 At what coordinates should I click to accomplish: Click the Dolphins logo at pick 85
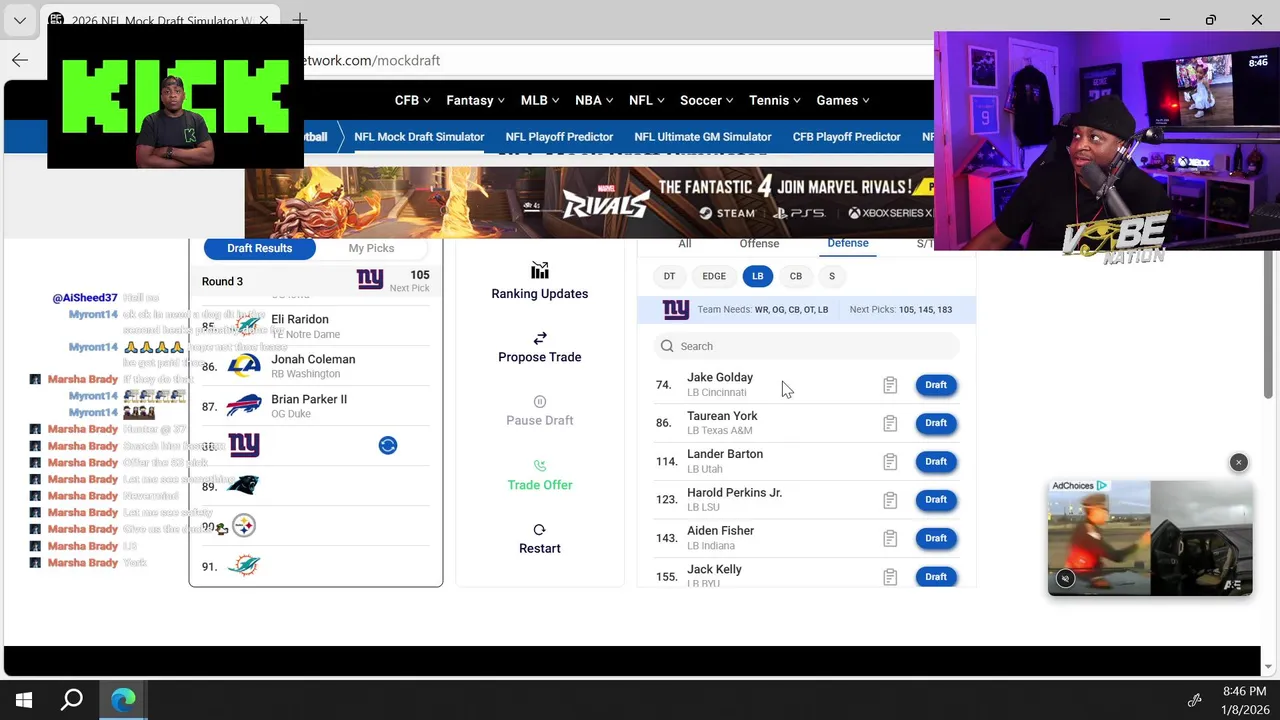(244, 326)
